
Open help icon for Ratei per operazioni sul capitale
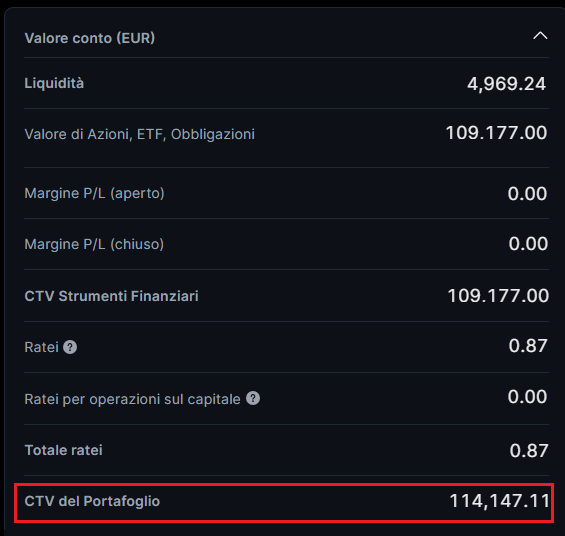[253, 398]
